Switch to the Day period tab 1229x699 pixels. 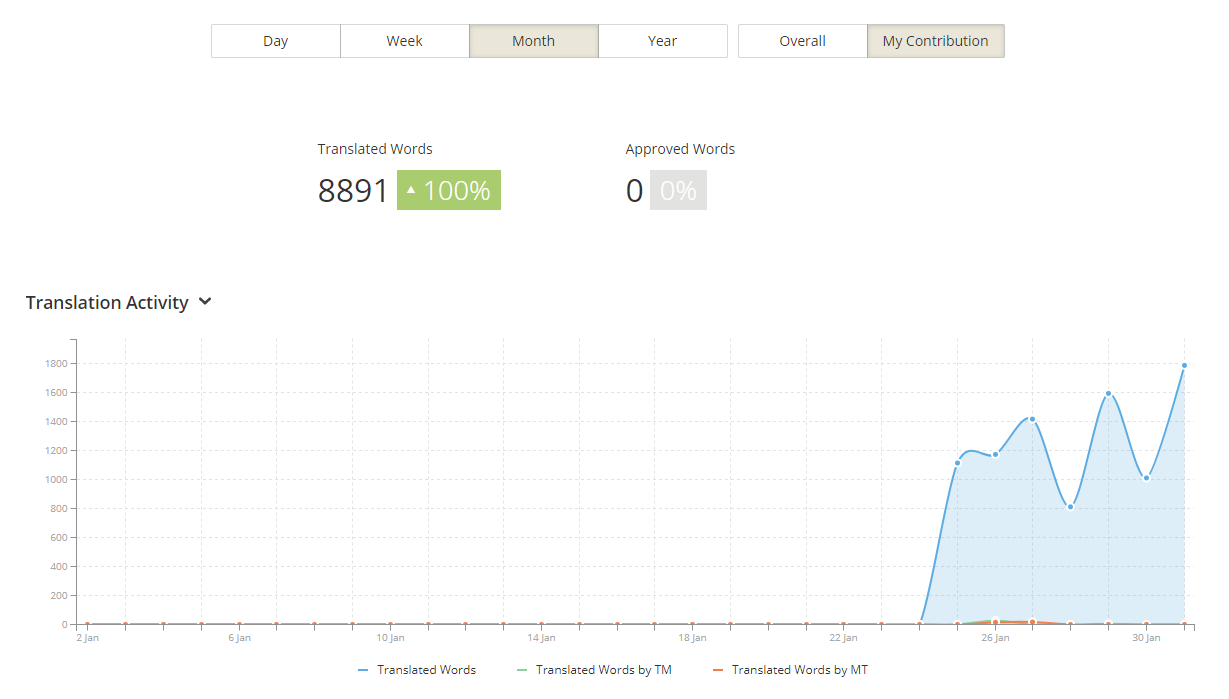click(276, 41)
